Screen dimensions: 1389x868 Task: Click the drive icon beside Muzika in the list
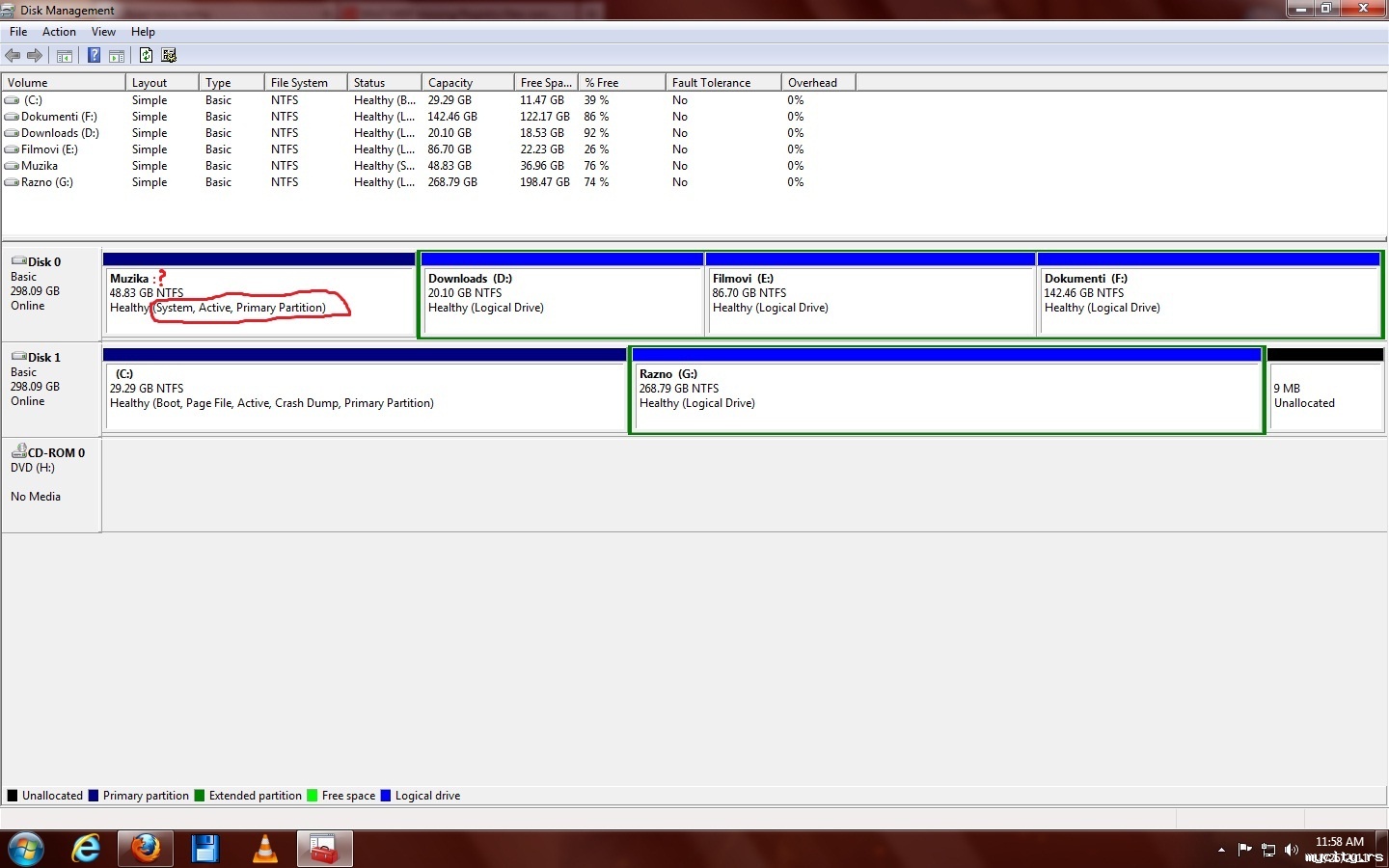tap(13, 166)
